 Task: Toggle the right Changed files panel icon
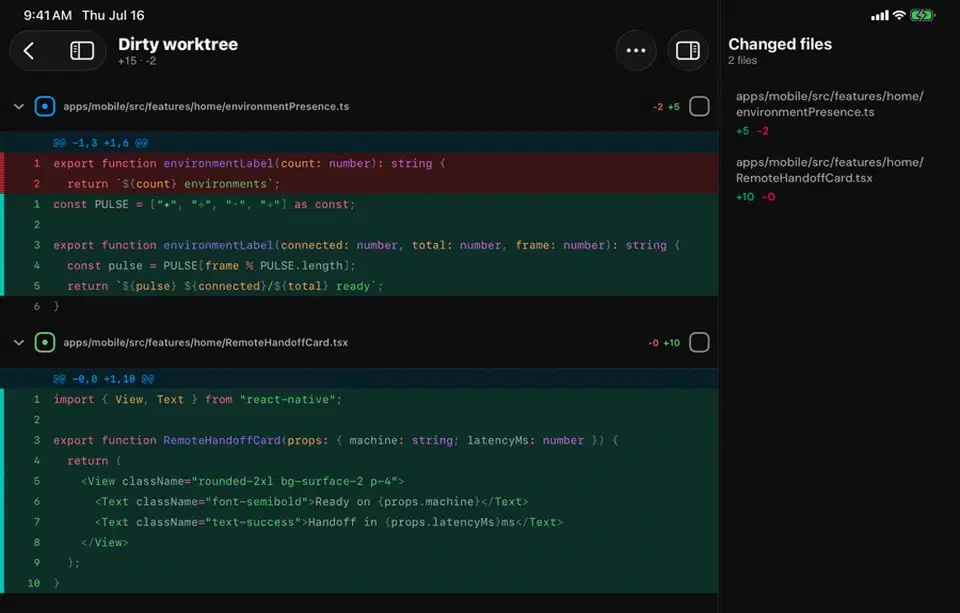point(688,50)
